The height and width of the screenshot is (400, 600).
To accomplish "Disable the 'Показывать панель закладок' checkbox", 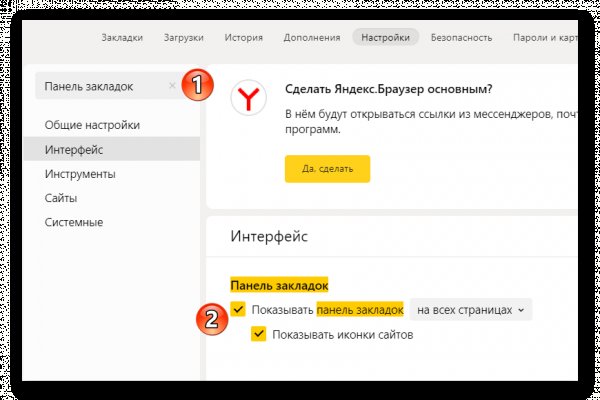I will [238, 310].
